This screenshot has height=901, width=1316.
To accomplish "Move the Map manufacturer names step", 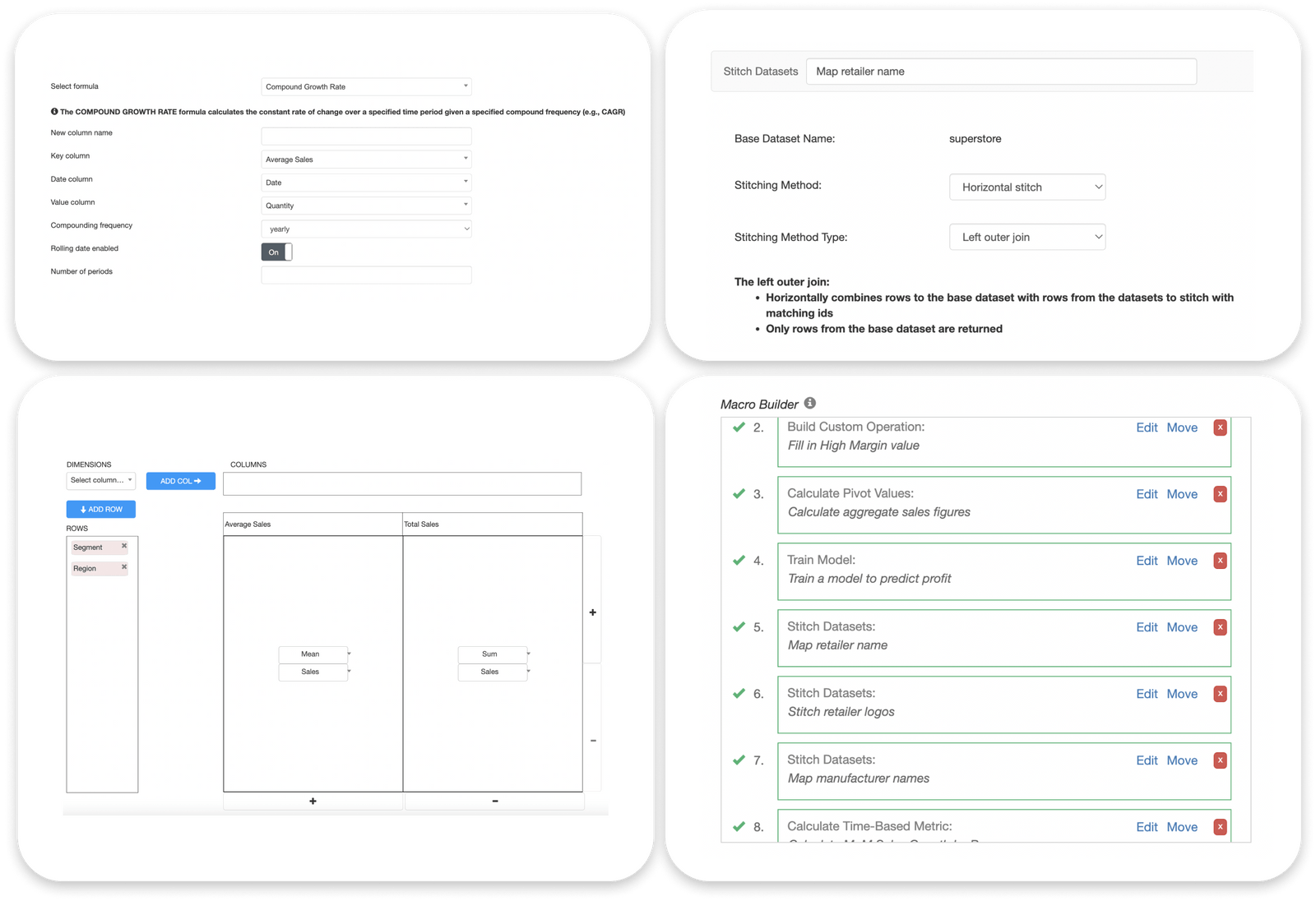I will 1182,760.
